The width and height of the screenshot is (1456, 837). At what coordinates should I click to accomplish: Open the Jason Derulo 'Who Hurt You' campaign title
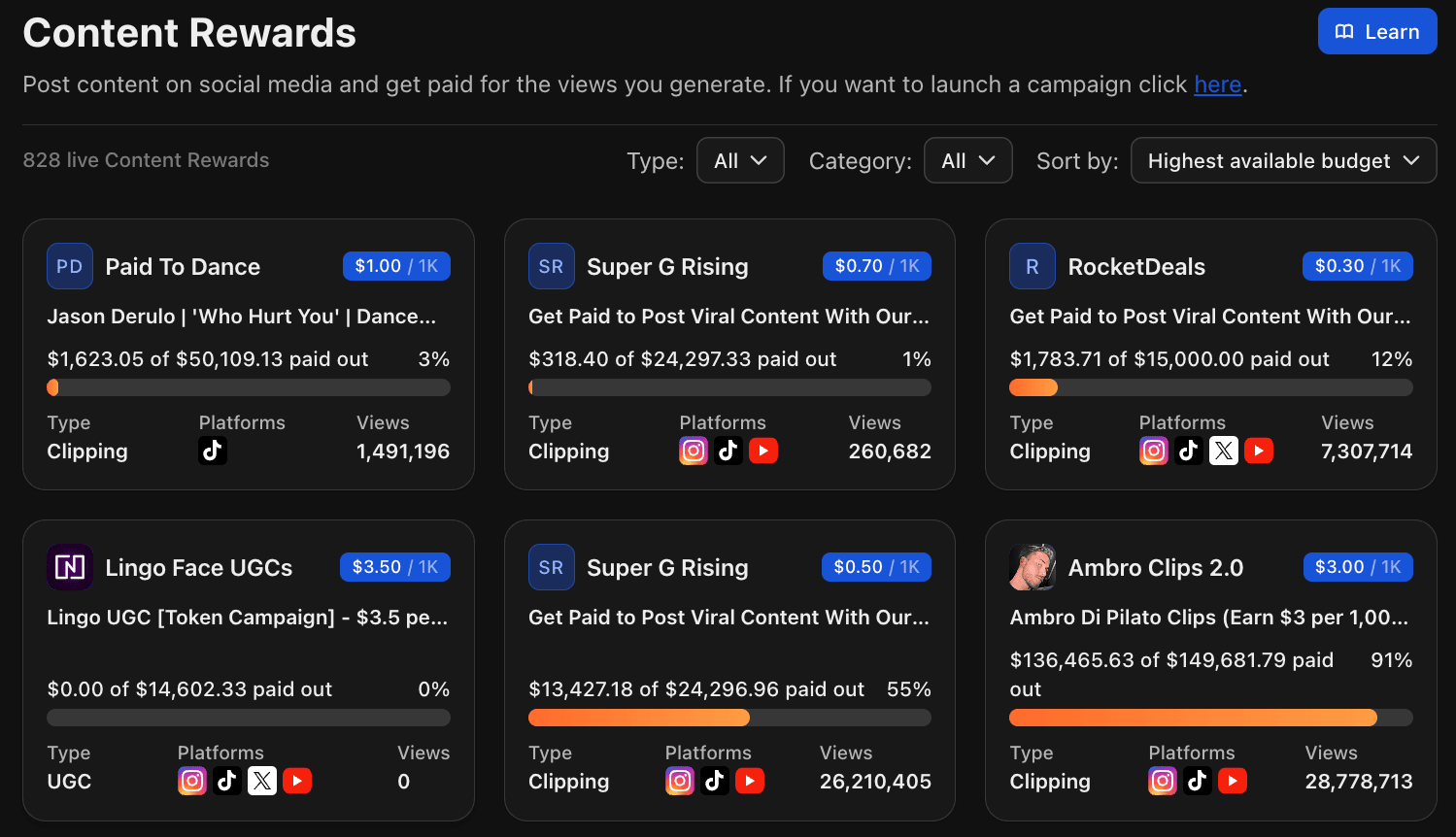[x=241, y=317]
